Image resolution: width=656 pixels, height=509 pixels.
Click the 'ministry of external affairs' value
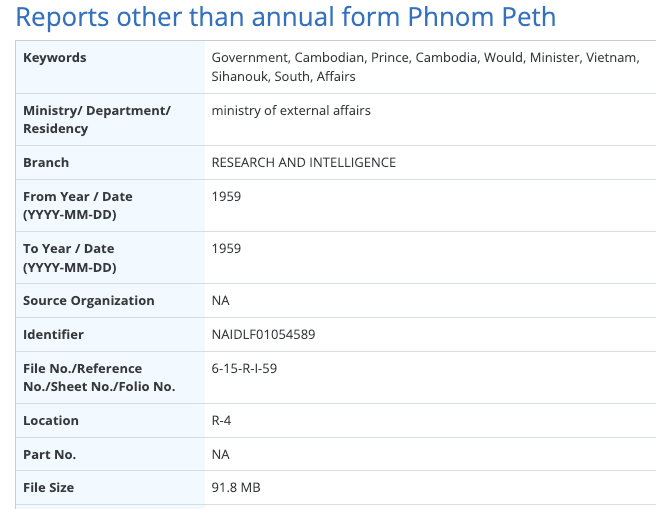coord(291,110)
